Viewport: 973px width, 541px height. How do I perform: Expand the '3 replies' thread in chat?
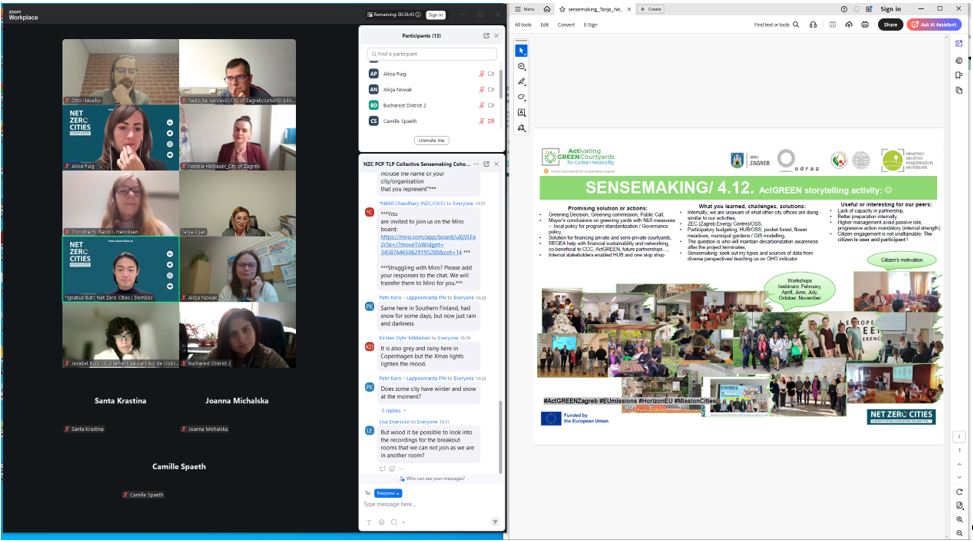[x=391, y=411]
